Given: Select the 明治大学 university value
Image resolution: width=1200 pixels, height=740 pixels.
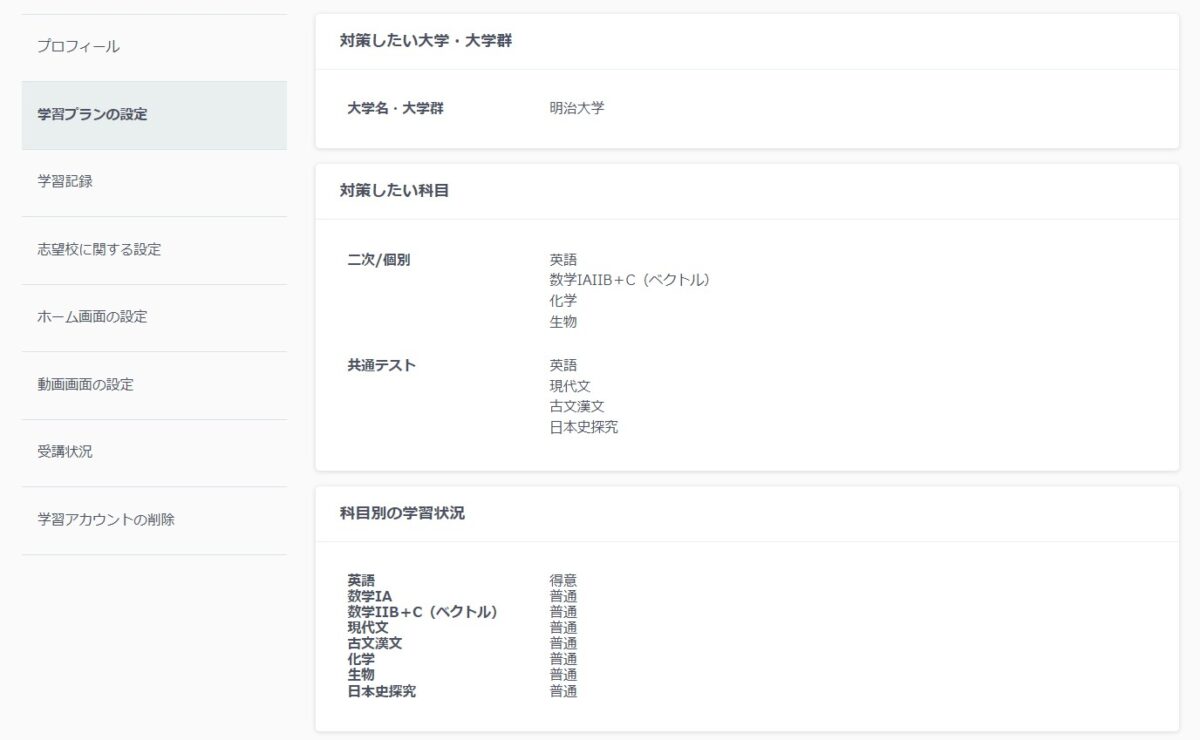Looking at the screenshot, I should click(577, 108).
